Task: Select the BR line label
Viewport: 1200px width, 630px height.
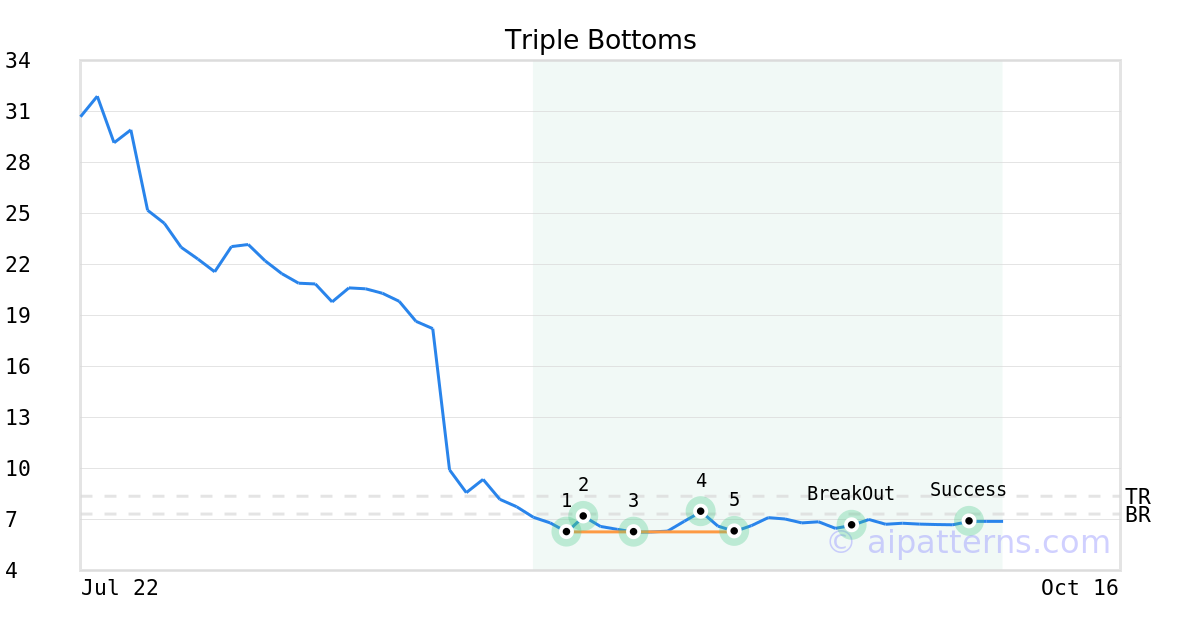Action: (1137, 515)
